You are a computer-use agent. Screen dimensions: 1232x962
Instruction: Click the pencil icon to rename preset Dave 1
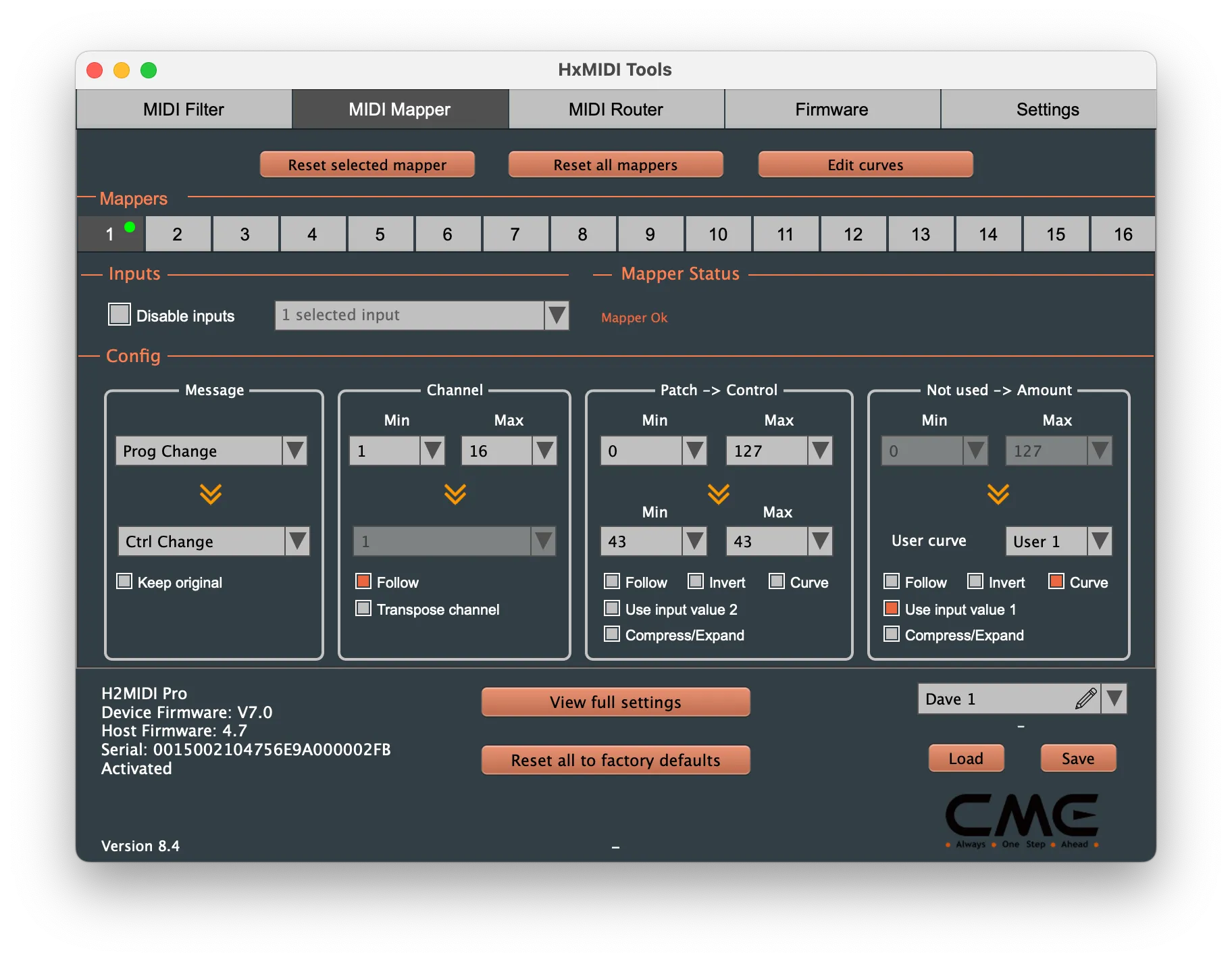point(1086,699)
